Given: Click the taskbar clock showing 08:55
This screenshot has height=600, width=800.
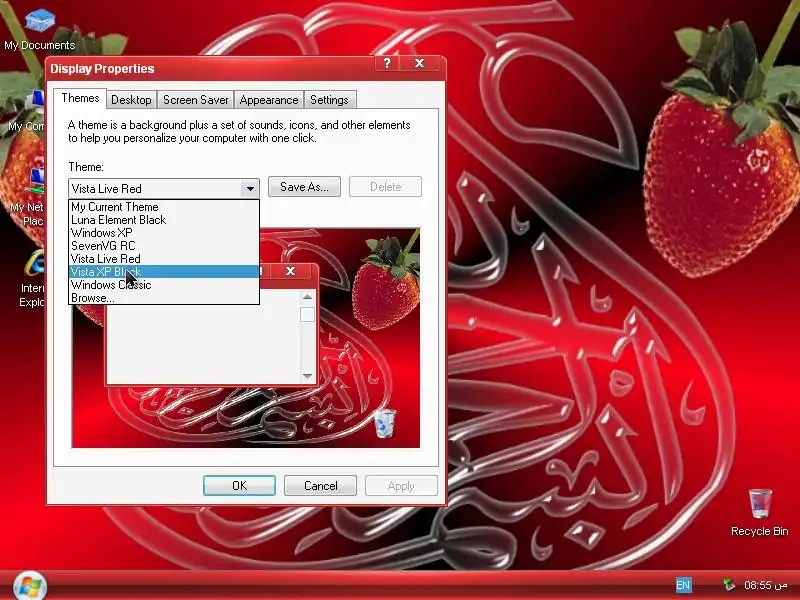Looking at the screenshot, I should click(x=766, y=585).
